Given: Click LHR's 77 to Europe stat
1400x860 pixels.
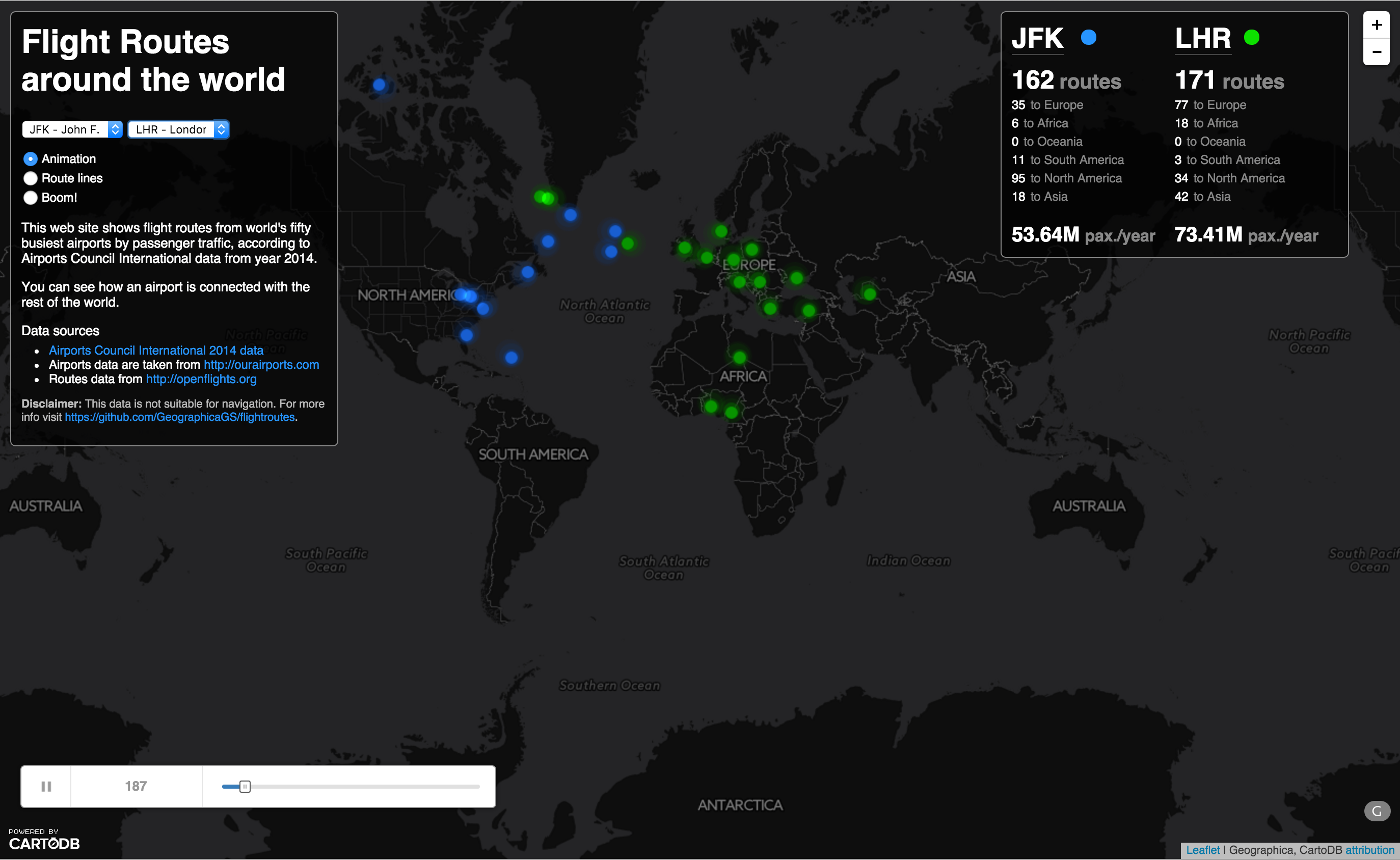Looking at the screenshot, I should pyautogui.click(x=1210, y=104).
